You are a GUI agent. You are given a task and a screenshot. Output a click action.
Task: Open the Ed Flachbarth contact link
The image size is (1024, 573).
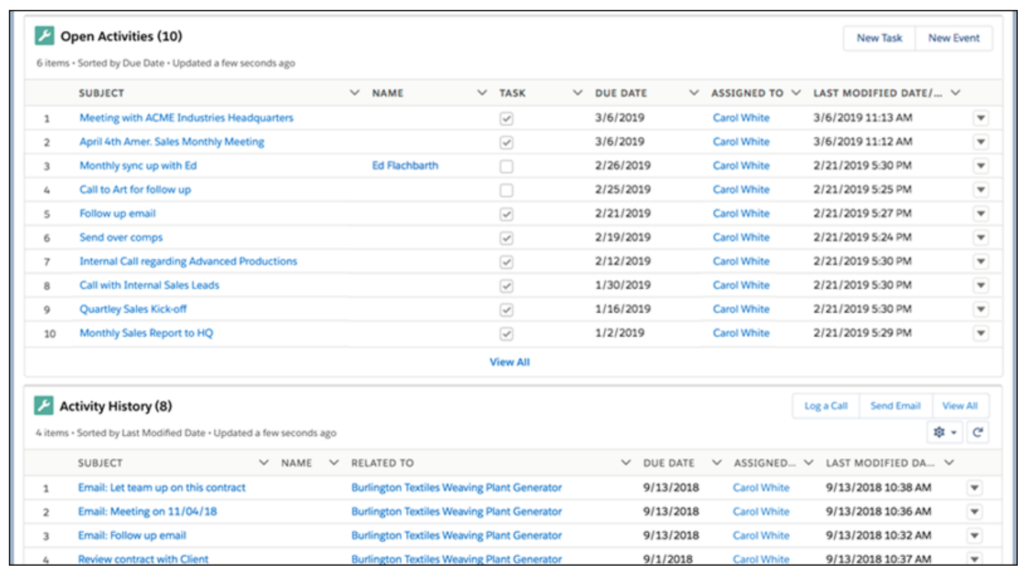pos(405,165)
